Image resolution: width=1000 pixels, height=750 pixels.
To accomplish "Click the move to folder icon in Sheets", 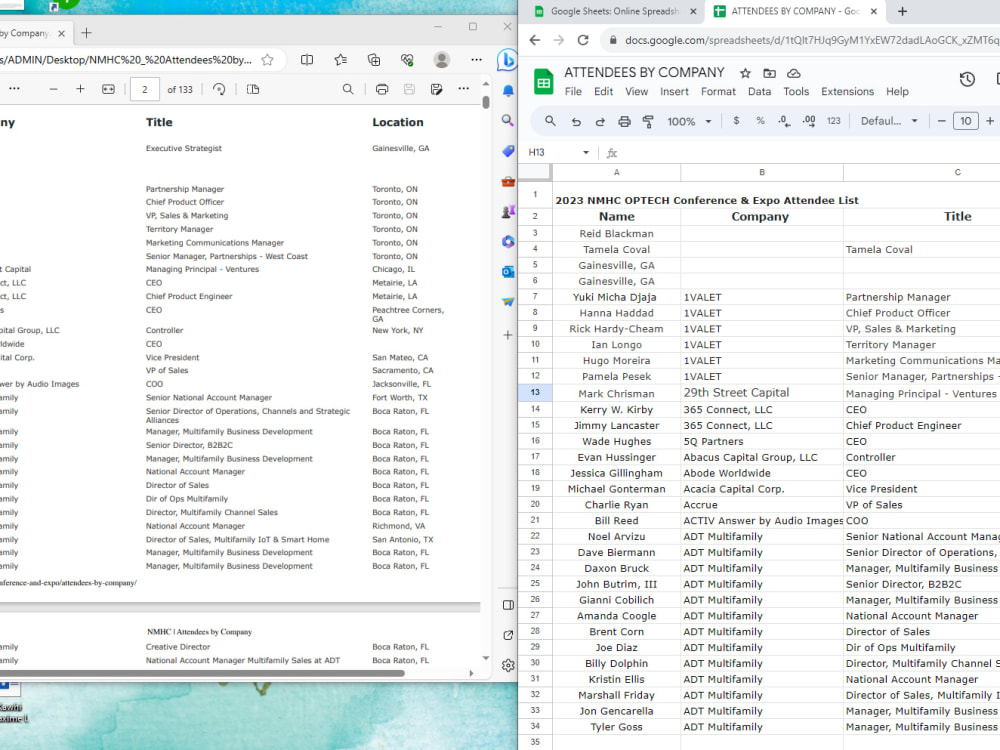I will point(769,73).
